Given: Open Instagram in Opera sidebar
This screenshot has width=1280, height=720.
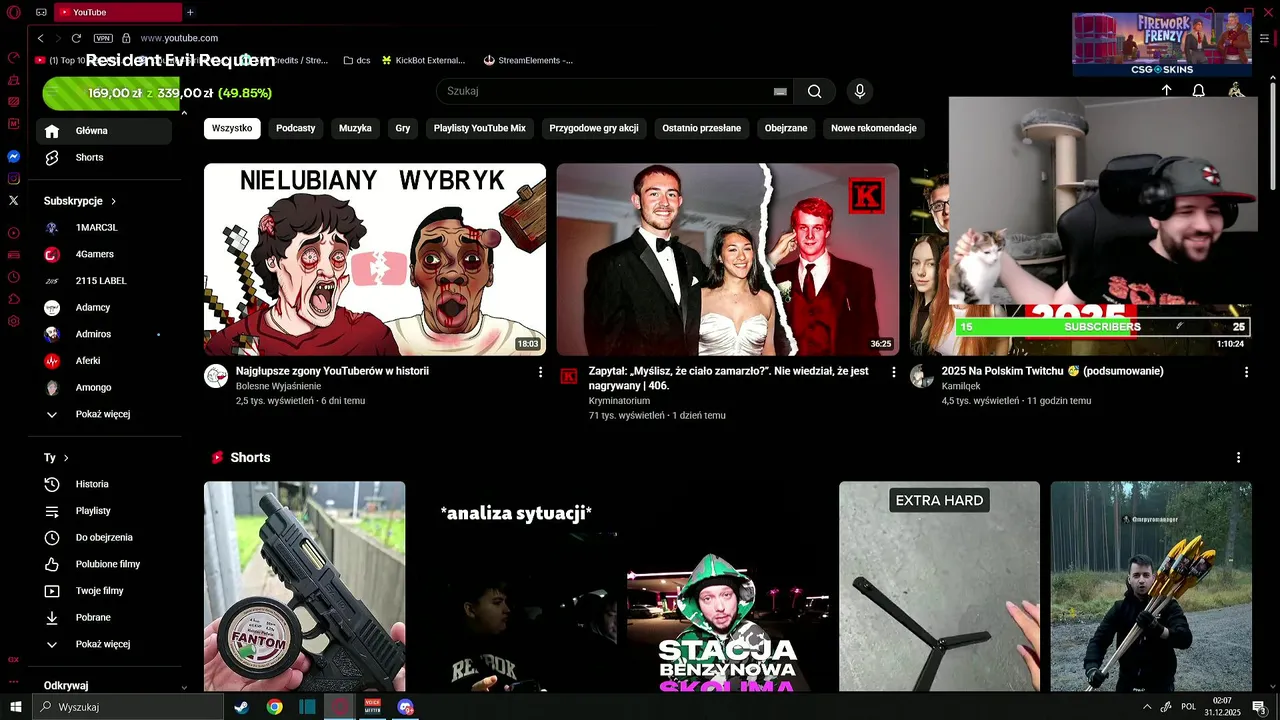Looking at the screenshot, I should point(14,179).
